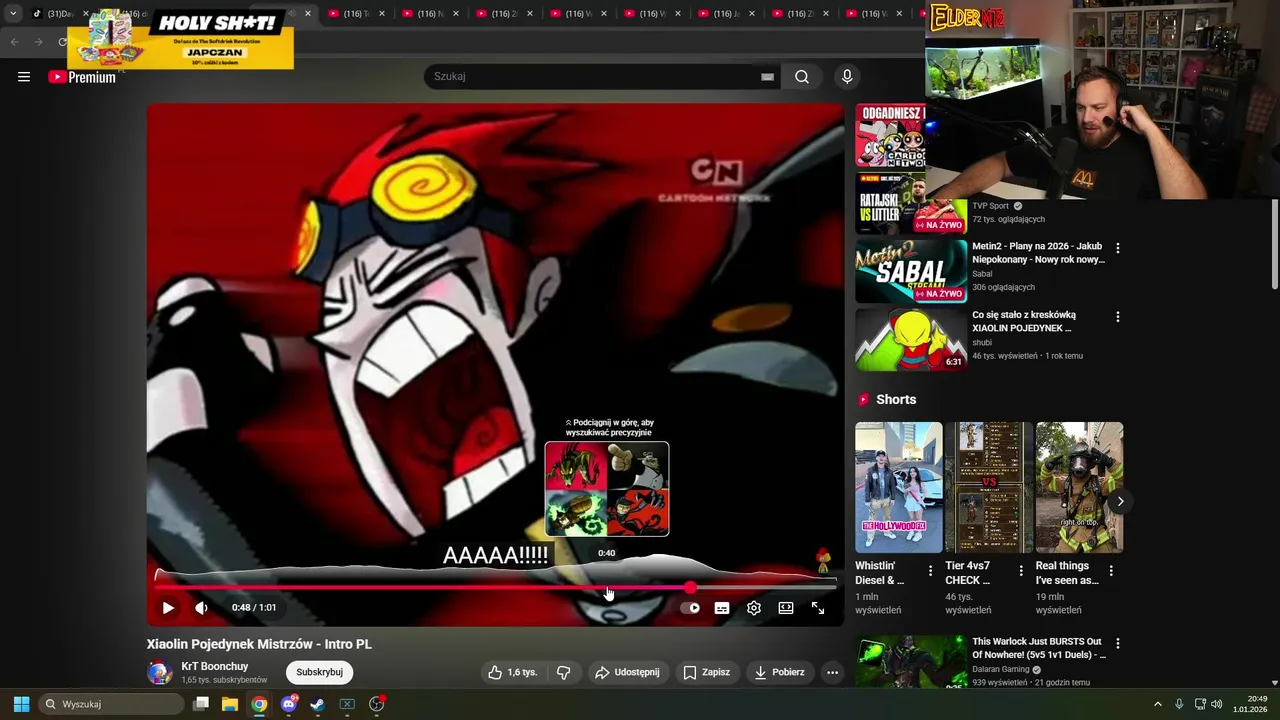
Task: Open options for Tier 4vs7 CHECK short
Action: (1021, 571)
